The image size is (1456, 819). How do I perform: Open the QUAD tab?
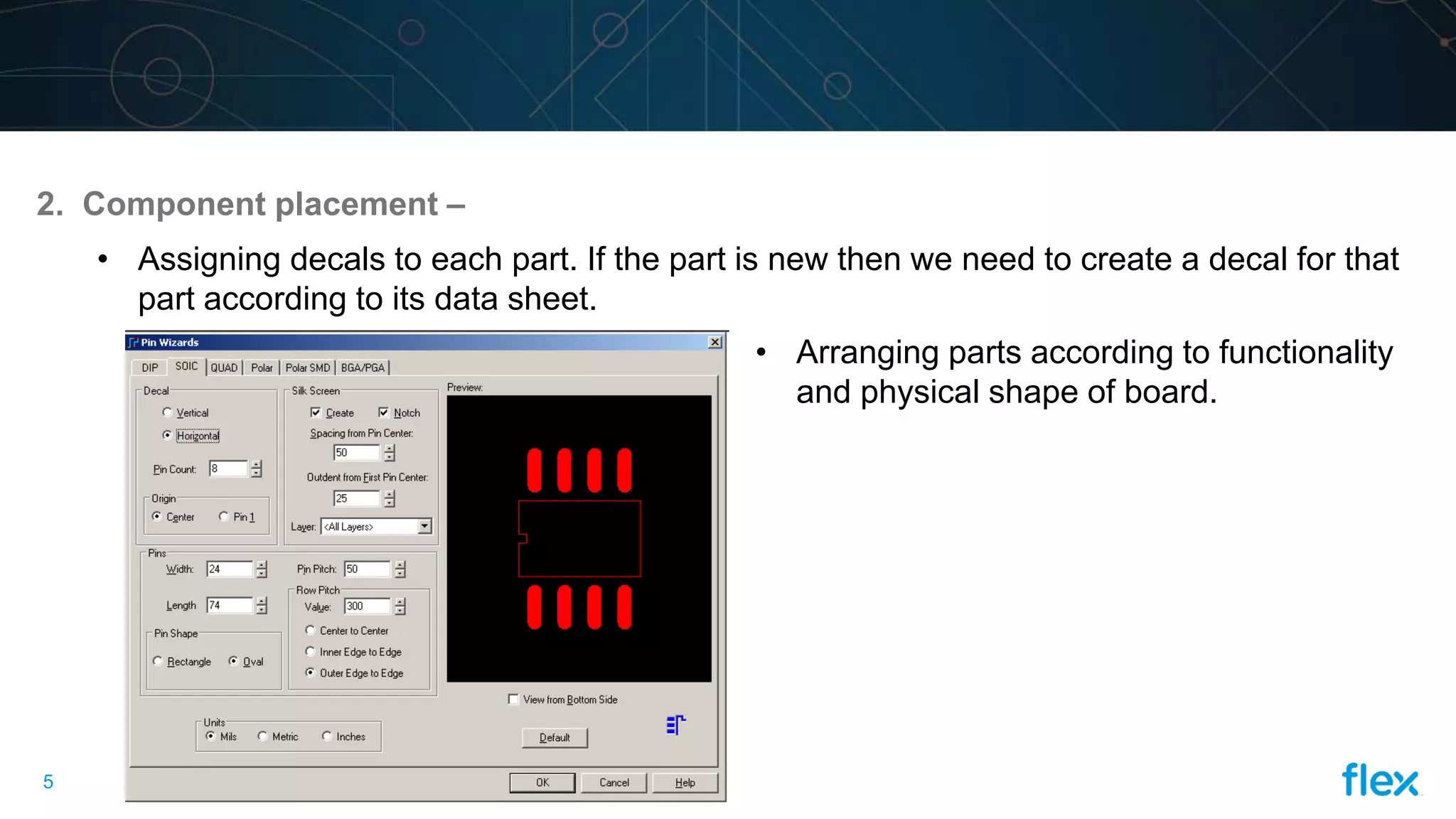pyautogui.click(x=224, y=368)
